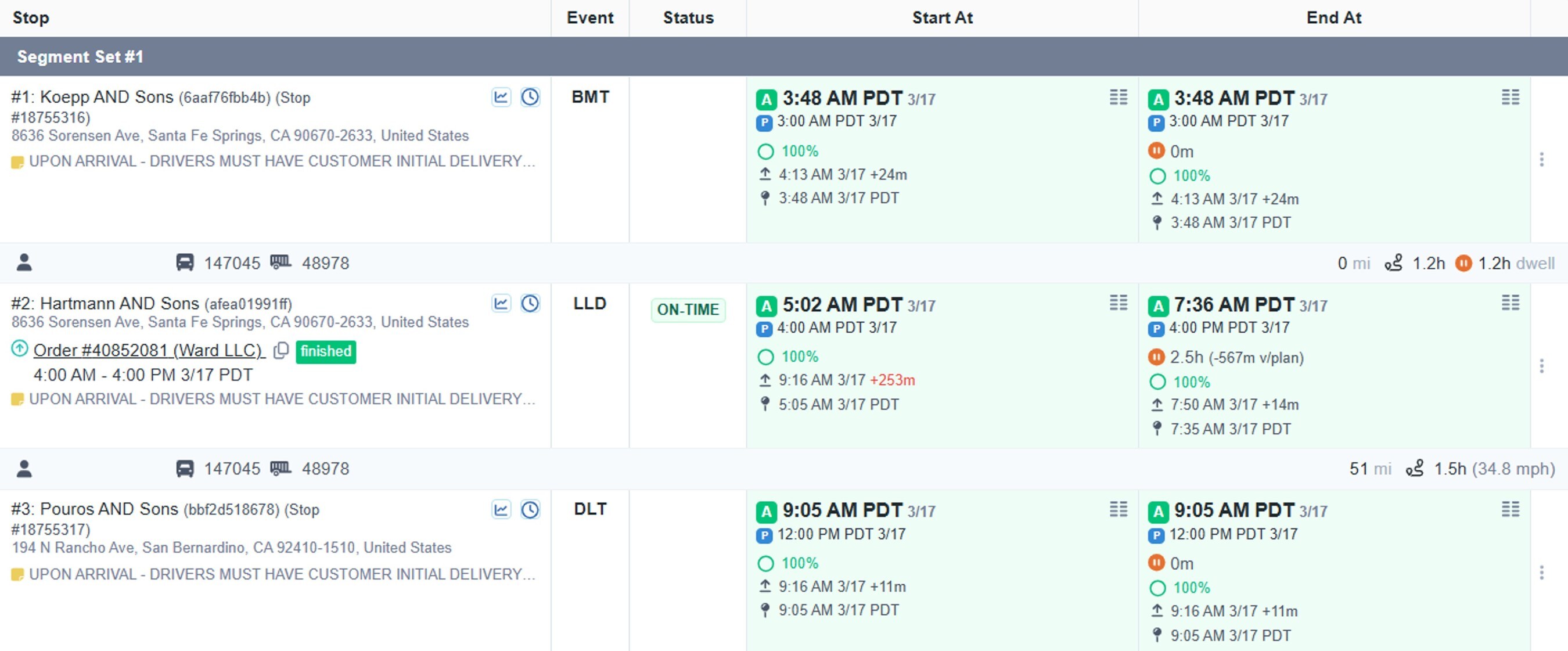Screen dimensions: 1568x651
Task: Click driver person icon above stop #2
Action: point(24,263)
